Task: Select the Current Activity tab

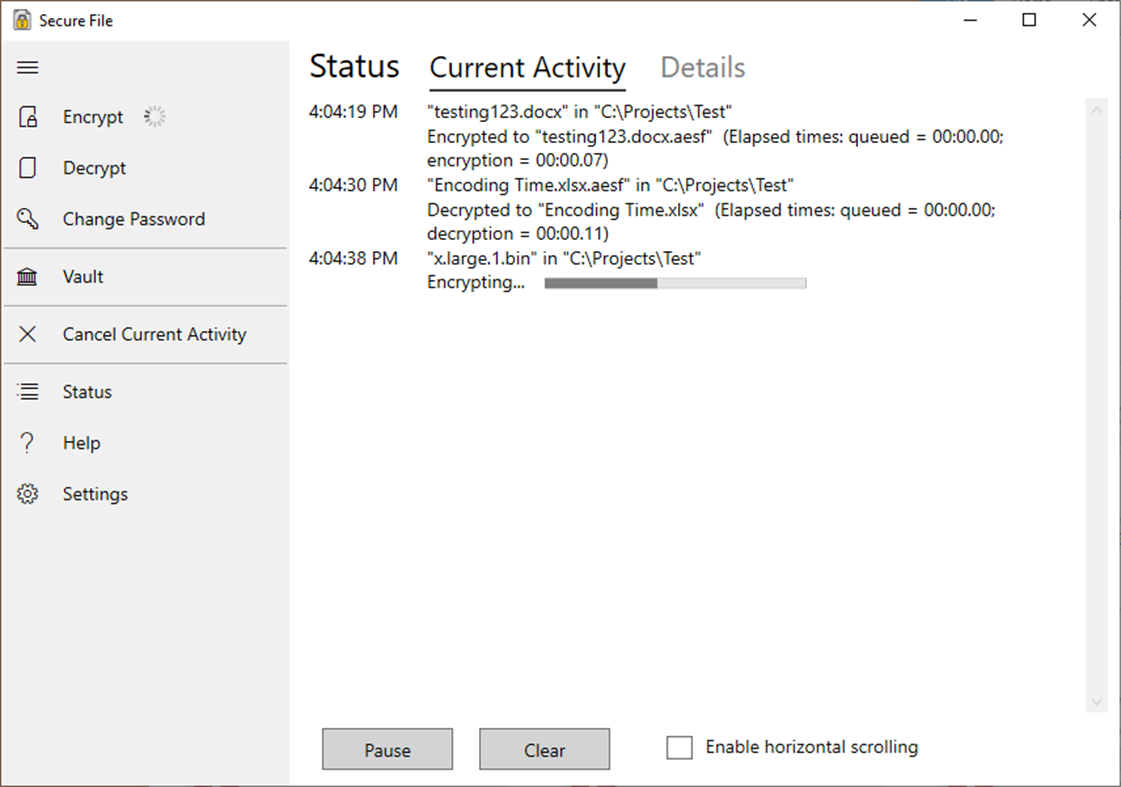Action: click(527, 67)
